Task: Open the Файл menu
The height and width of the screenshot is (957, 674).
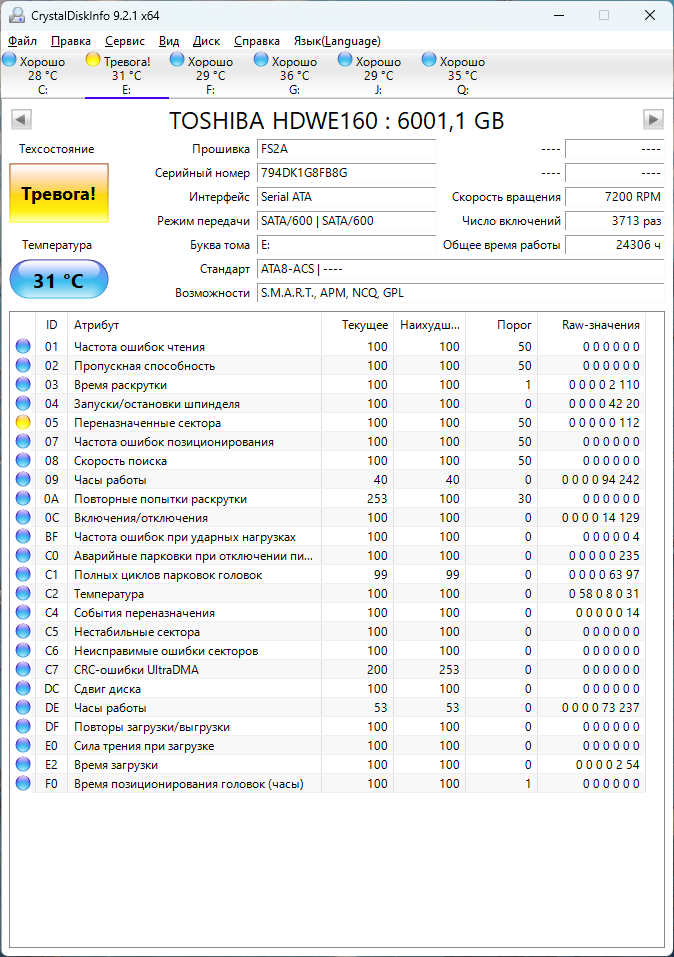Action: tap(23, 41)
